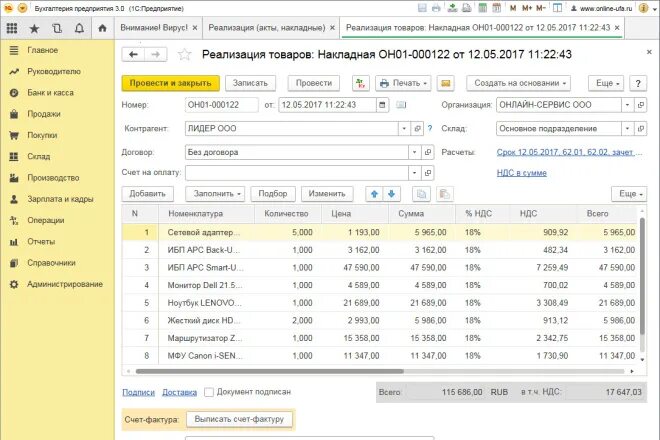Click the panel layout icon in title bar
Image resolution: width=660 pixels, height=440 pixels.
(x=557, y=8)
